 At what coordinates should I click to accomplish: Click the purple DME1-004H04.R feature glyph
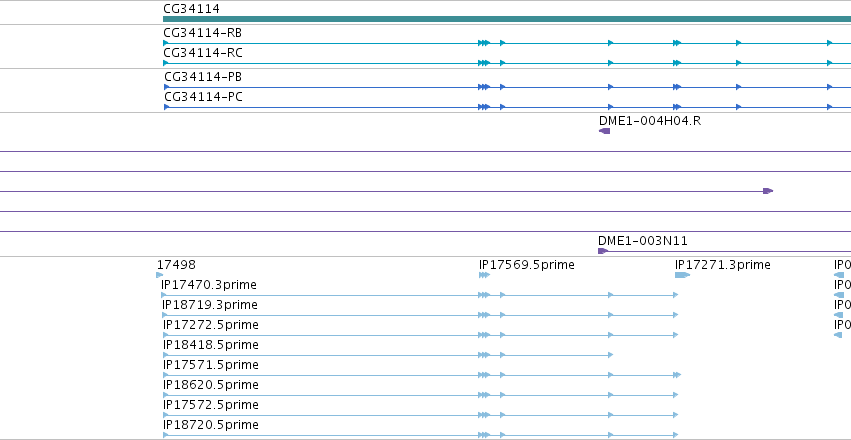coord(605,131)
